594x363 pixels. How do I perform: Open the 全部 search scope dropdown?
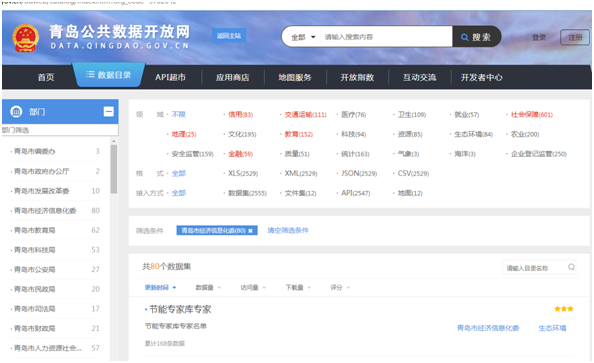click(303, 37)
